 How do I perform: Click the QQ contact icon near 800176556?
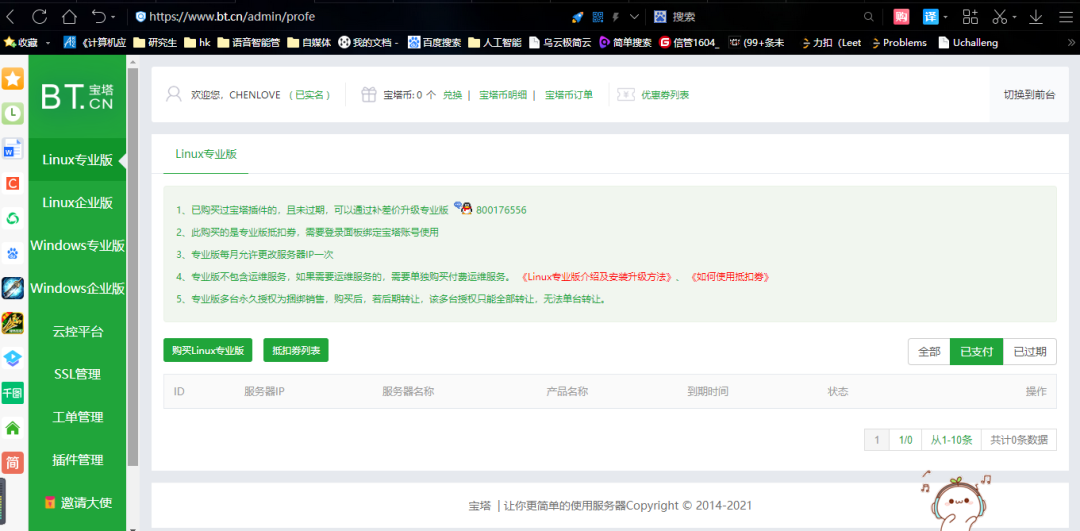[463, 207]
